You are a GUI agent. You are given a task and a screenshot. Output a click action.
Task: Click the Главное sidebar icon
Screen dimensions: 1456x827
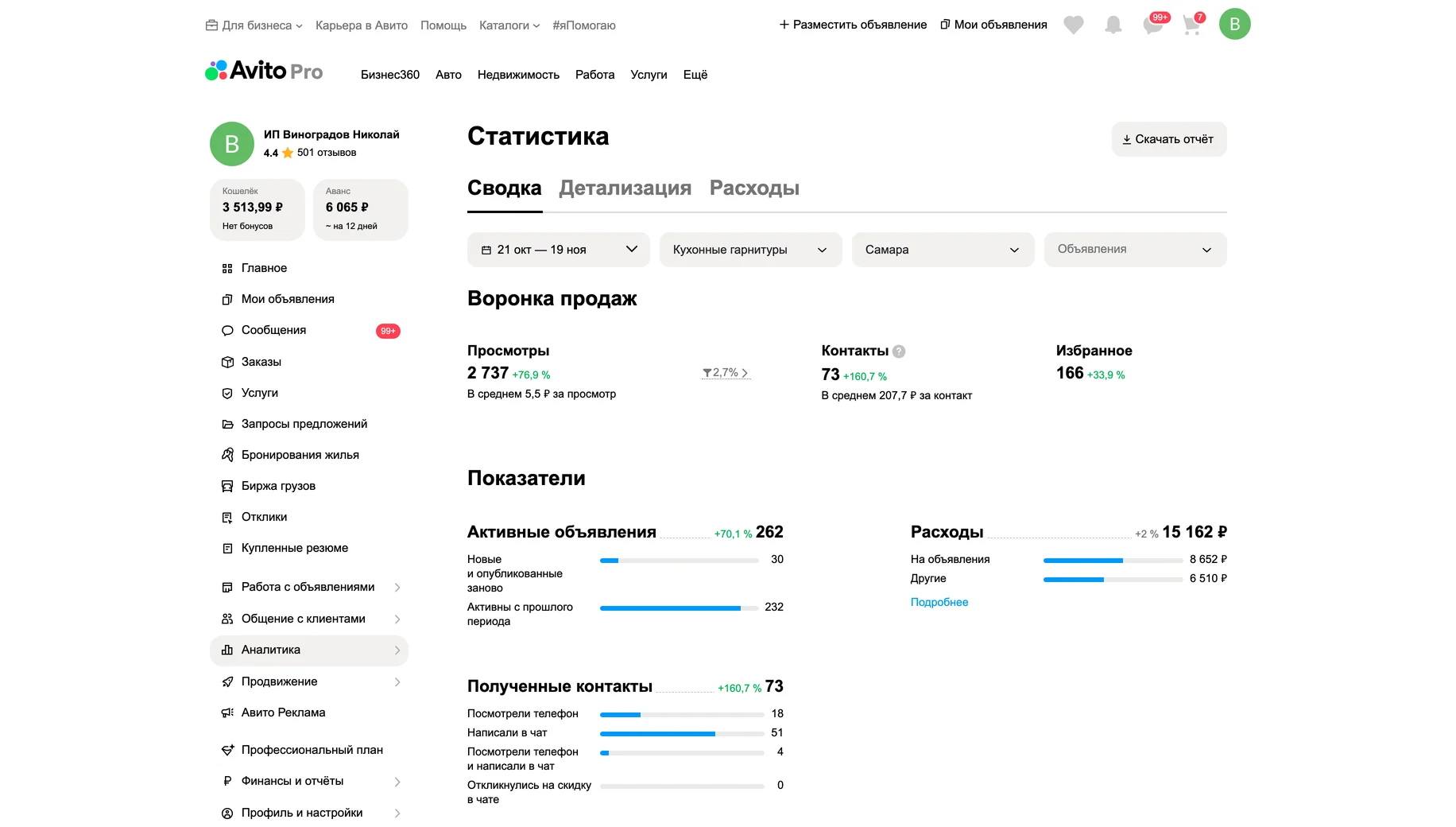click(x=227, y=269)
